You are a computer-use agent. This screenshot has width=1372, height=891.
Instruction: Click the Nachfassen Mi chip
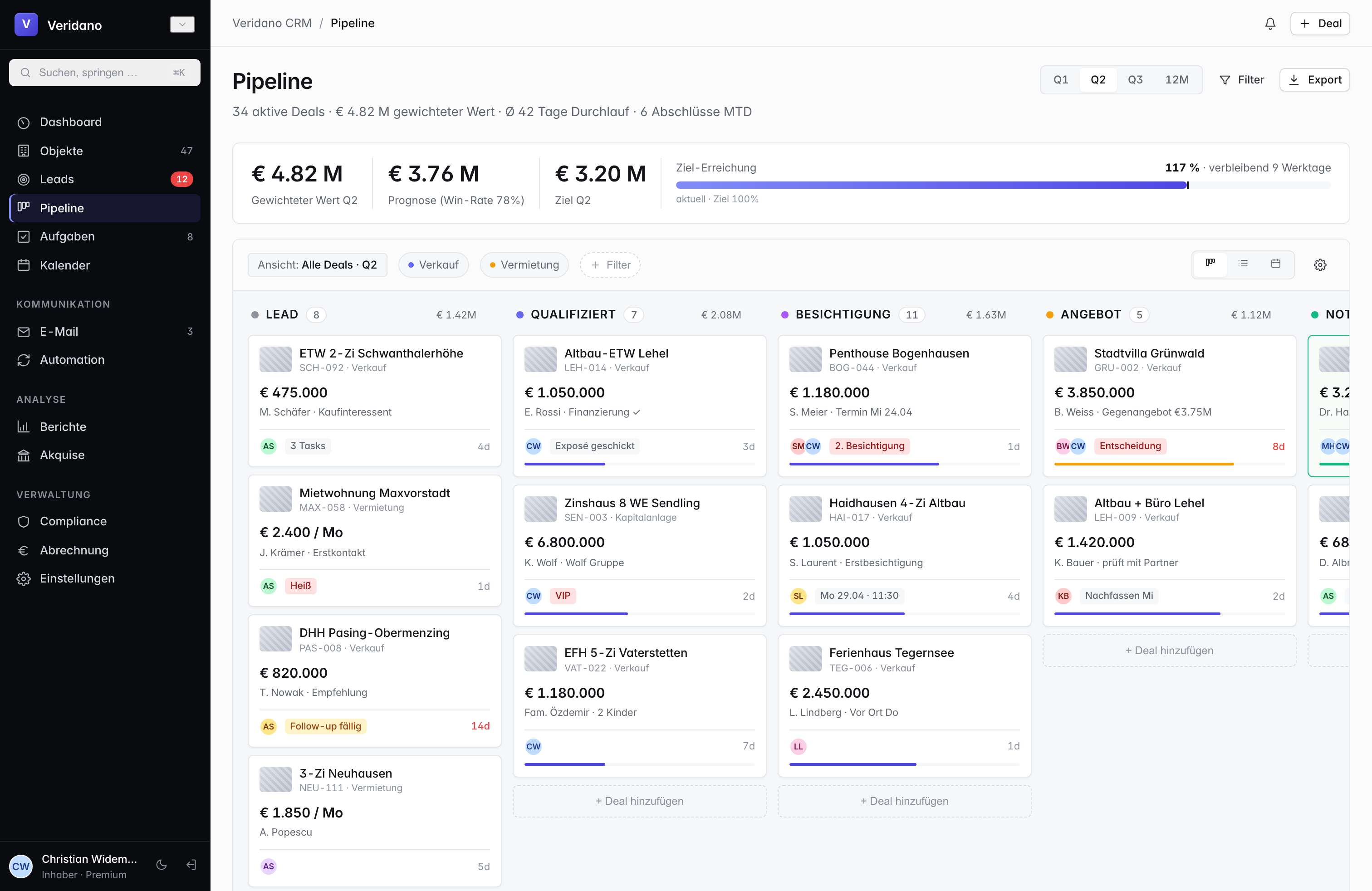(x=1119, y=596)
